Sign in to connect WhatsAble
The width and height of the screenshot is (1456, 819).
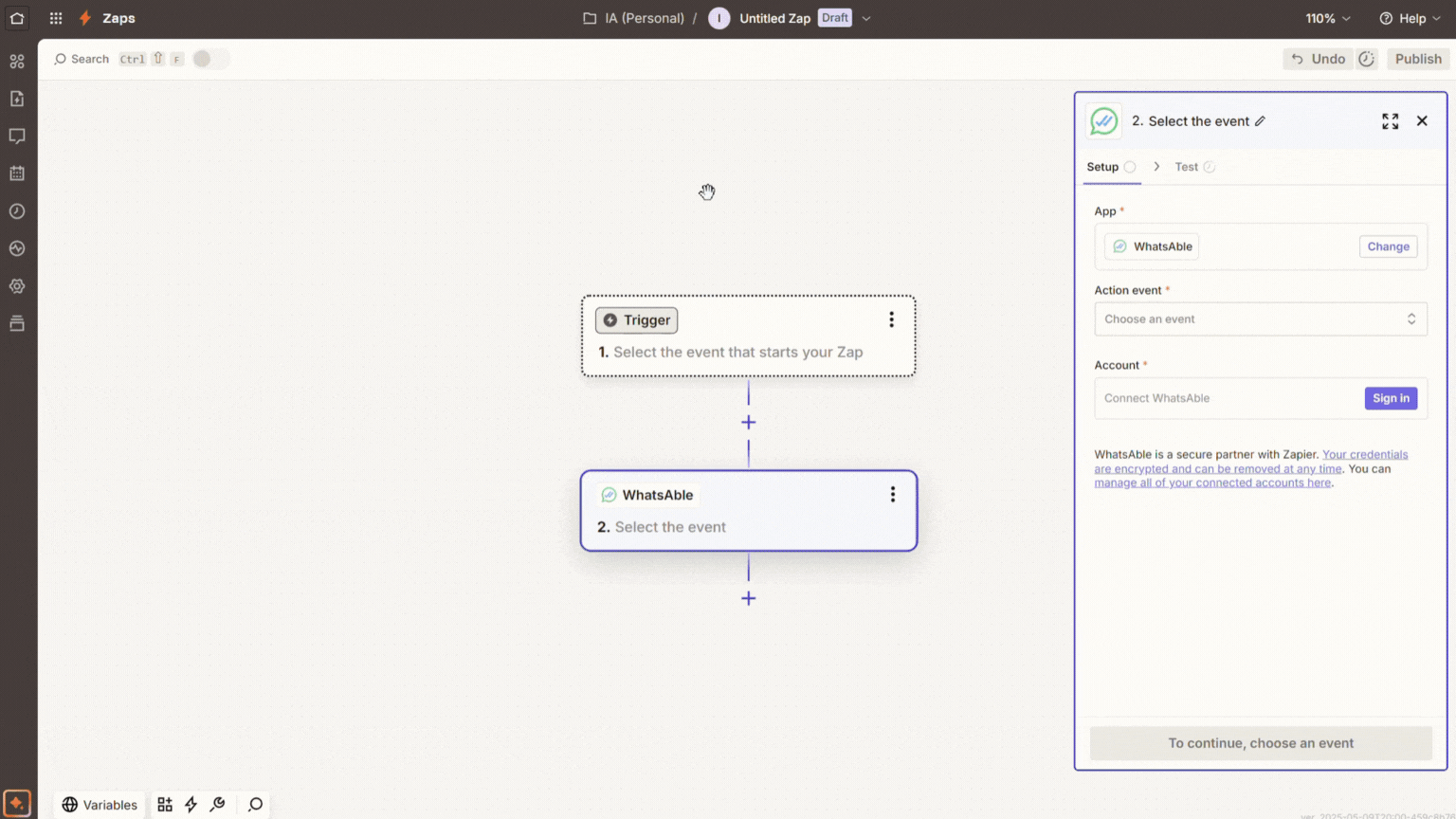tap(1391, 398)
